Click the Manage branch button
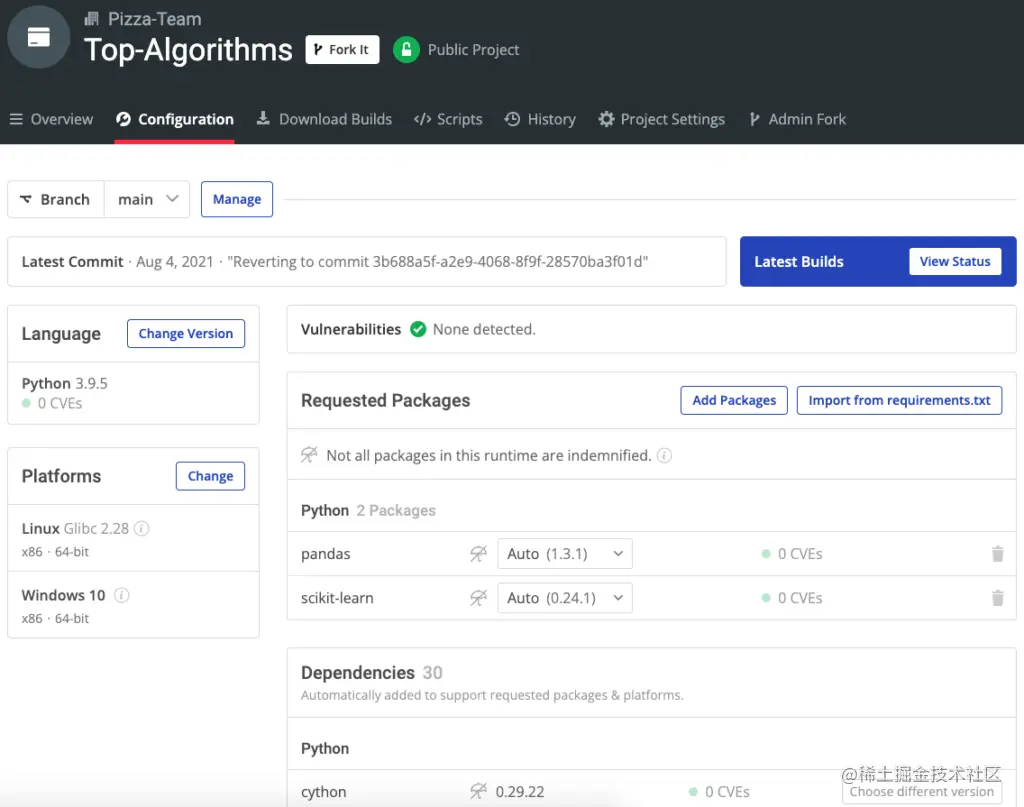The image size is (1024, 807). [237, 199]
